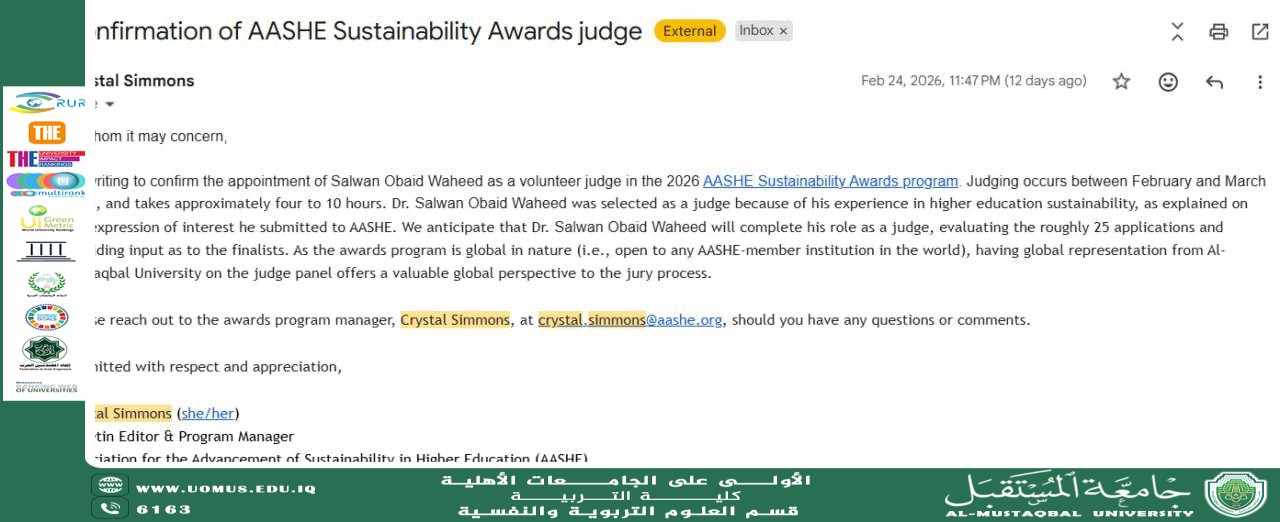Click the email timestamp Feb 24, 2026
This screenshot has height=522, width=1280.
pos(973,81)
